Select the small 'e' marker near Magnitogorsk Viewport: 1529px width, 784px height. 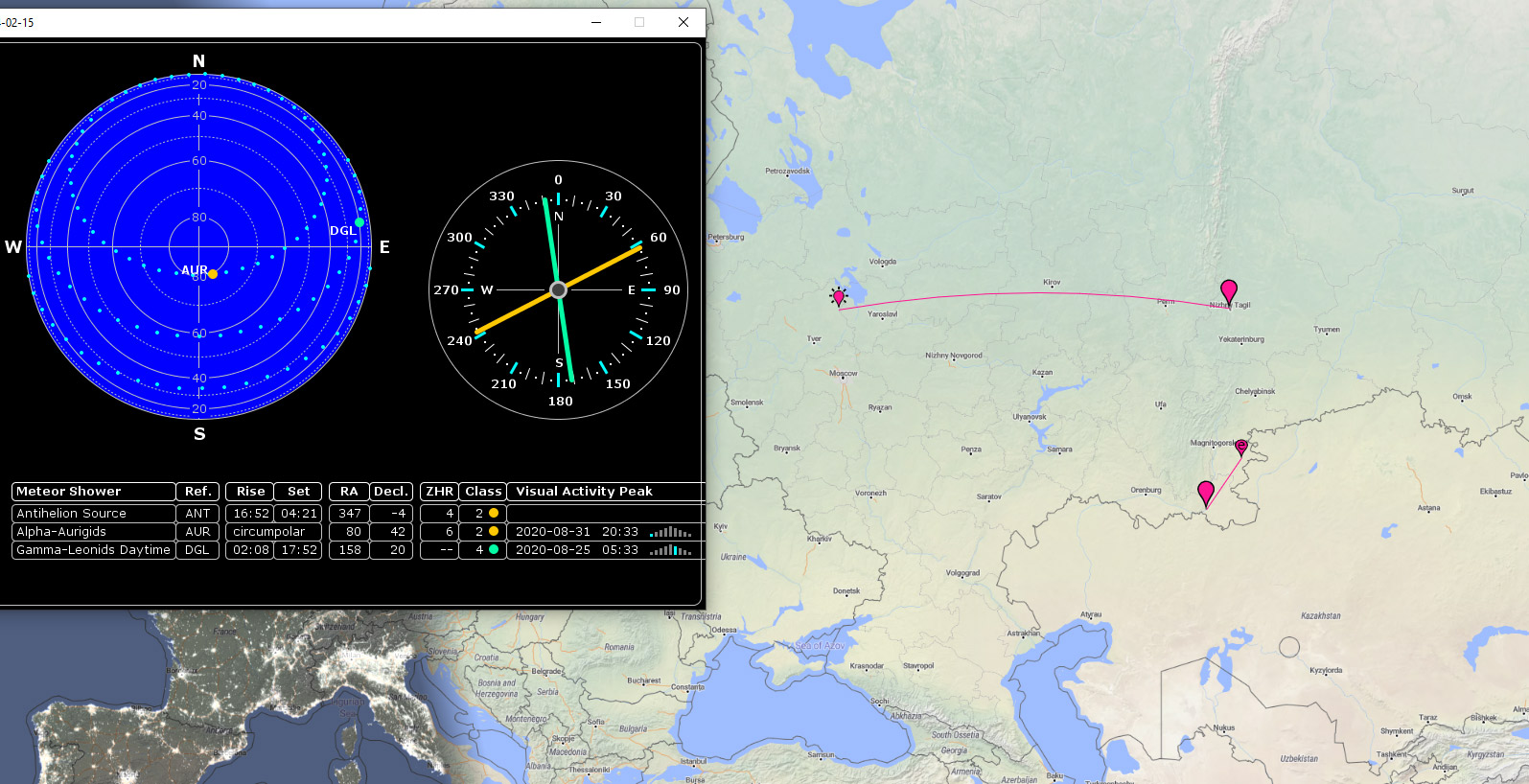point(1241,446)
